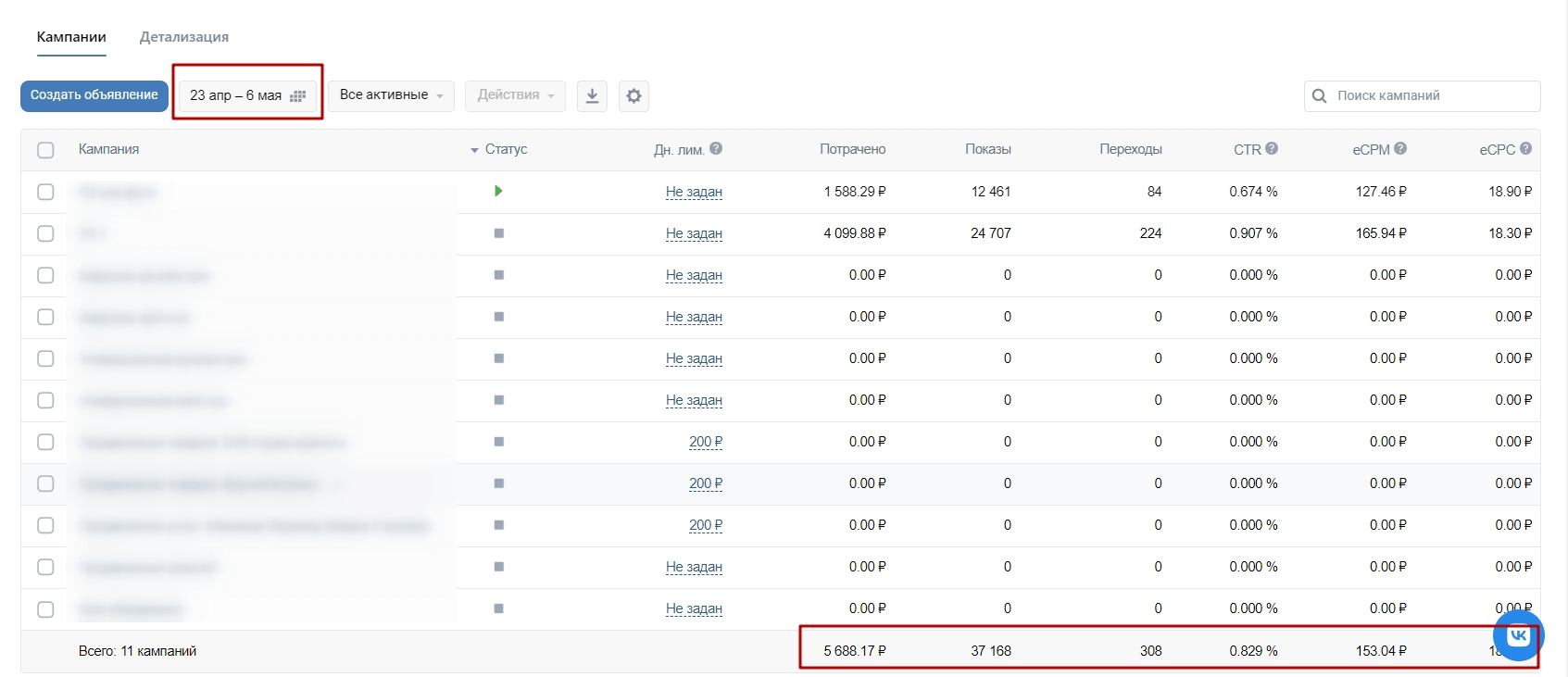Switch to the Детализация tab
The width and height of the screenshot is (1568, 677).
coord(183,37)
